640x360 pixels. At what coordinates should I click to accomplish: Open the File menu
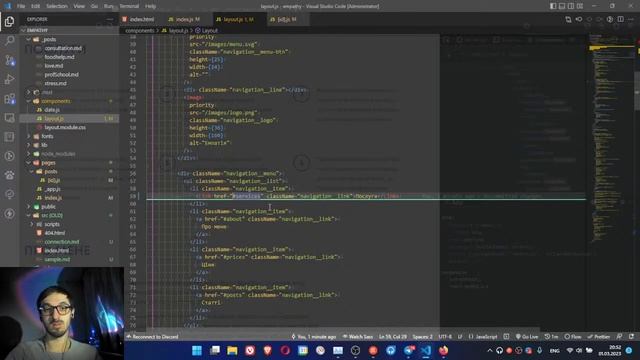click(21, 6)
